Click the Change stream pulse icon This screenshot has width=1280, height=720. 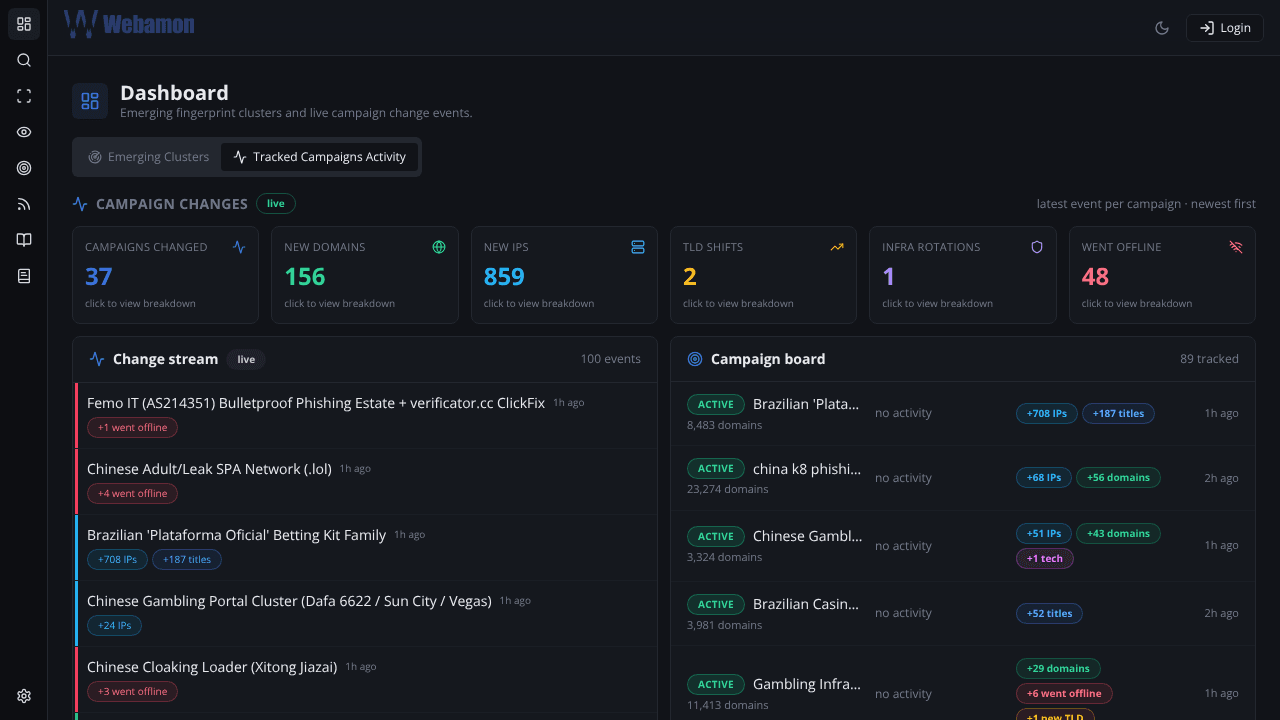[x=97, y=359]
